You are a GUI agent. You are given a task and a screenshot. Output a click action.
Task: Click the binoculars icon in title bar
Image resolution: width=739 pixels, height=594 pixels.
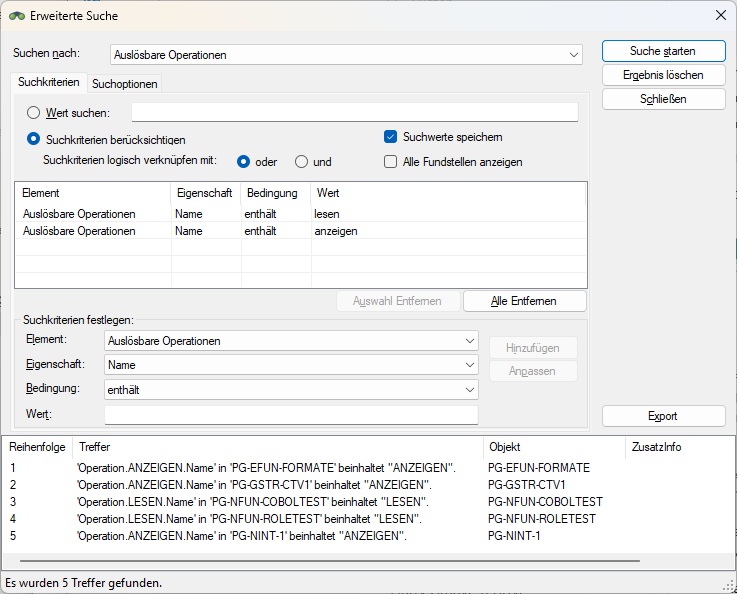(x=17, y=15)
